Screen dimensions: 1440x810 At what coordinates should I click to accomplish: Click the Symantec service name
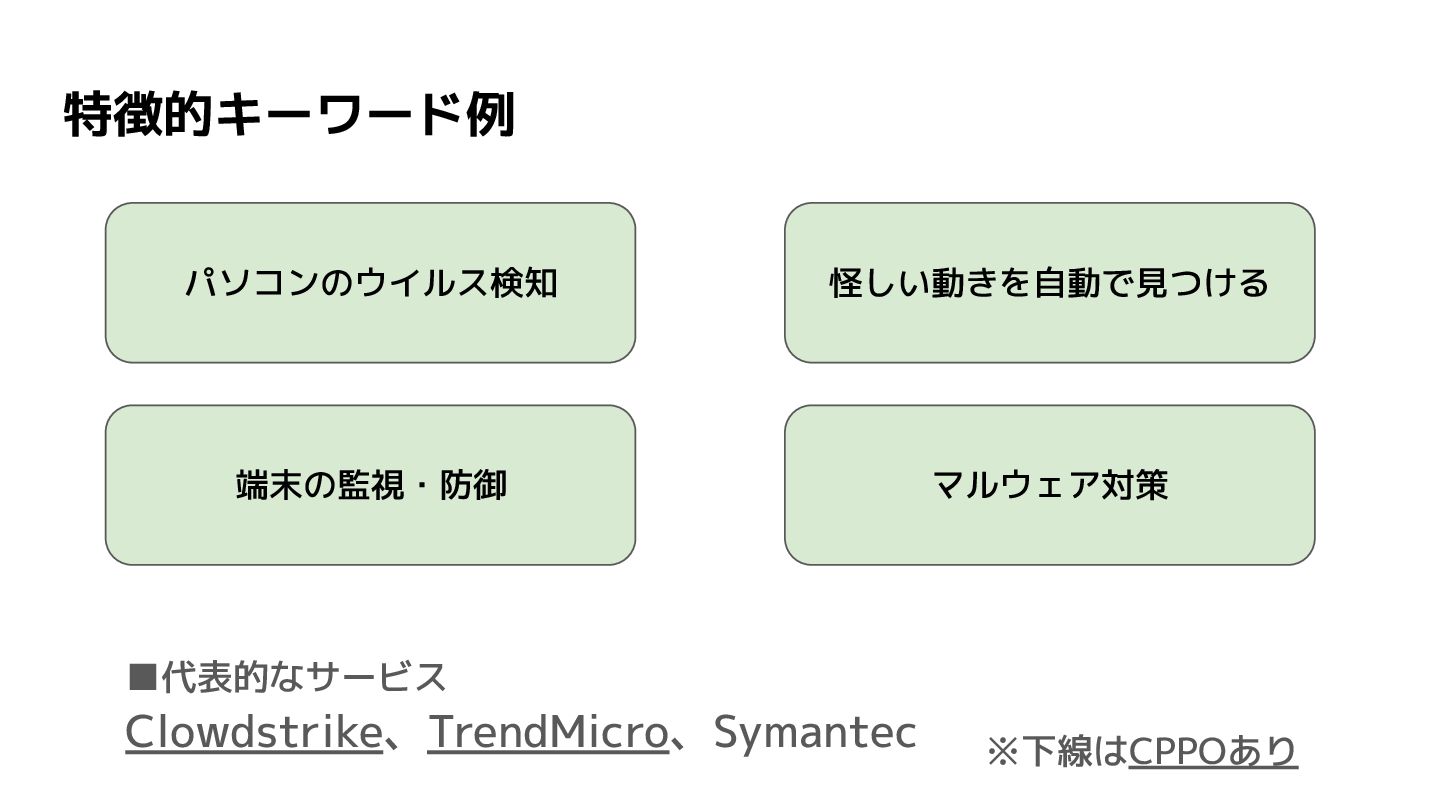click(x=815, y=733)
